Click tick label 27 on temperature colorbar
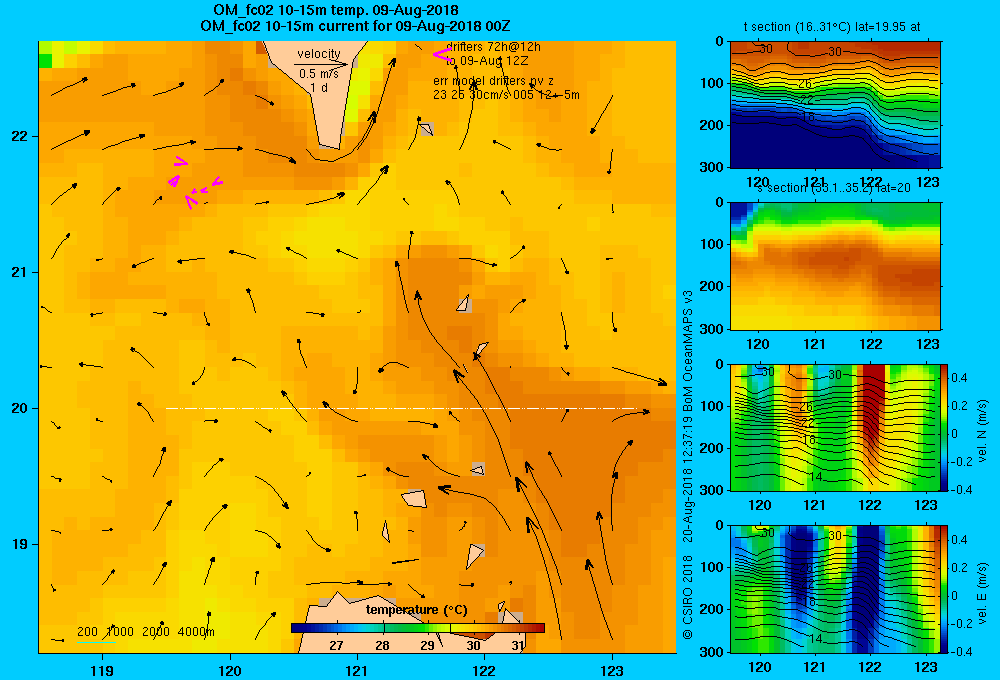Screen dimensions: 1000x680 [336, 646]
